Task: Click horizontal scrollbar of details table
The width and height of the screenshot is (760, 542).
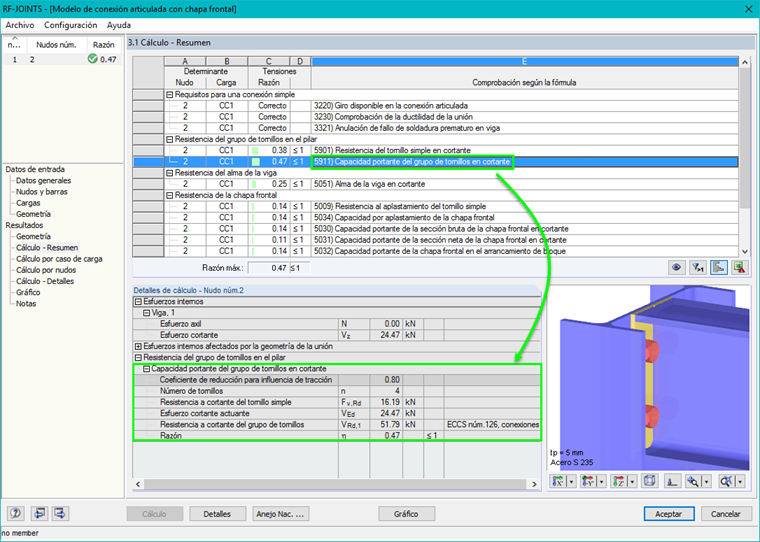Action: coord(335,484)
